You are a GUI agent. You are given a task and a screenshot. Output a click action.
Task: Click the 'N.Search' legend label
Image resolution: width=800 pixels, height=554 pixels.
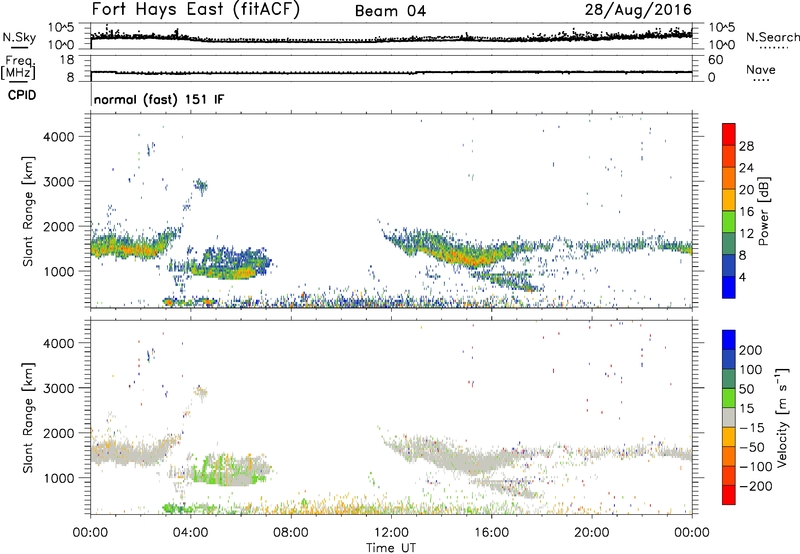click(772, 37)
